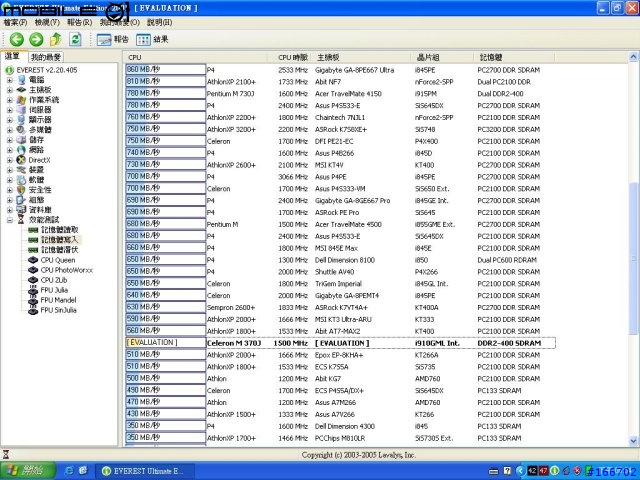This screenshot has width=640, height=480.
Task: Open the Windows Start button
Action: coord(27,471)
